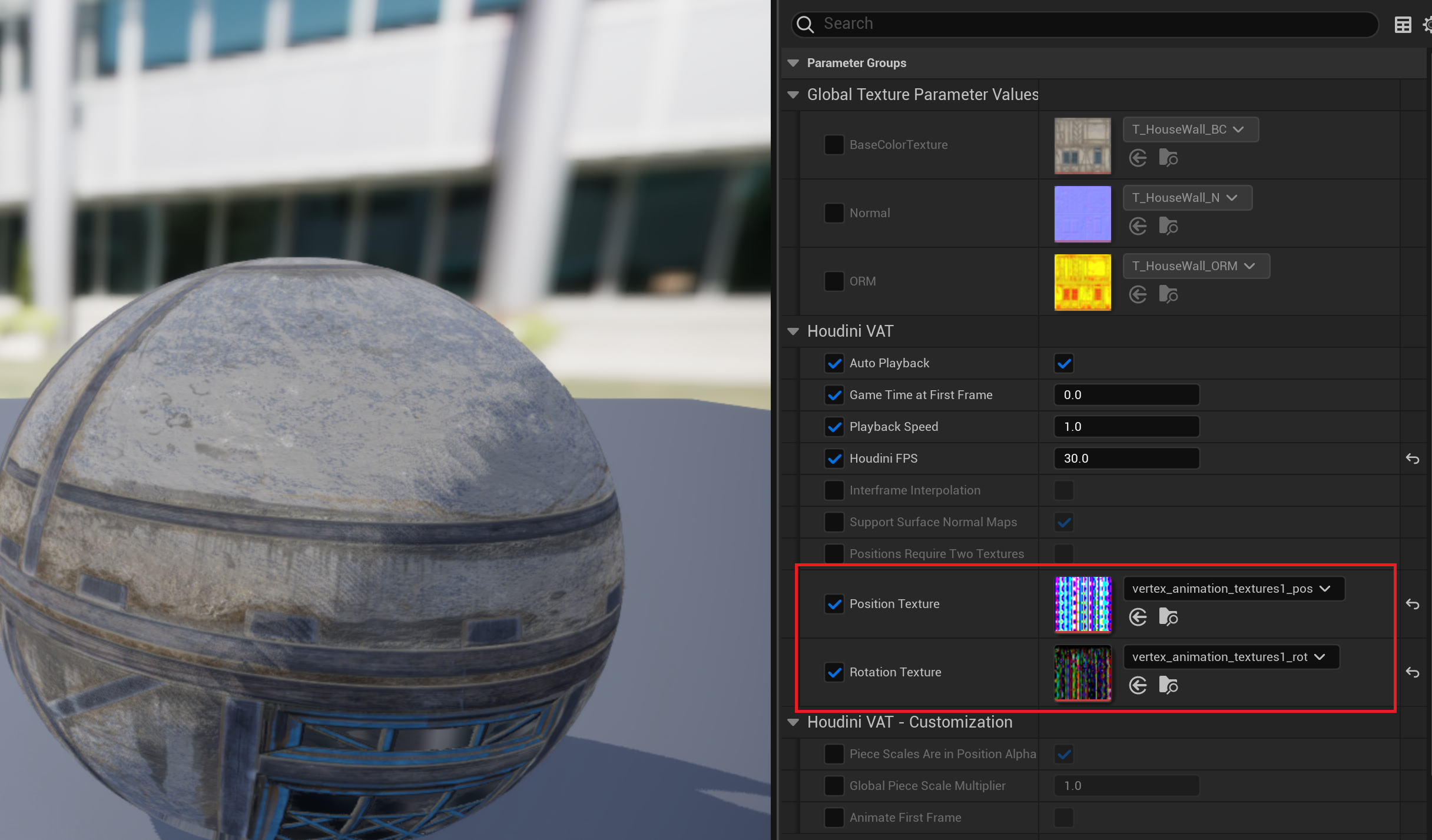Click the Search parameters field
This screenshot has width=1432, height=840.
tap(1085, 24)
